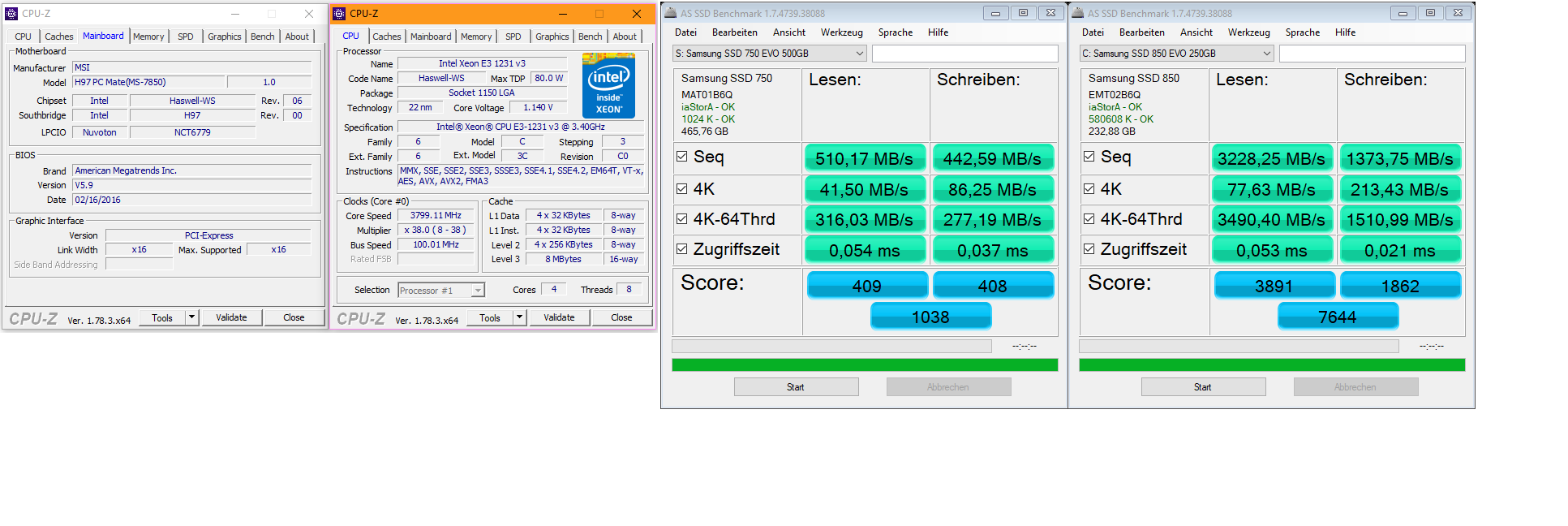Click the Level 3 cache value 8 MBytes
The image size is (1568, 526).
pyautogui.click(x=563, y=260)
